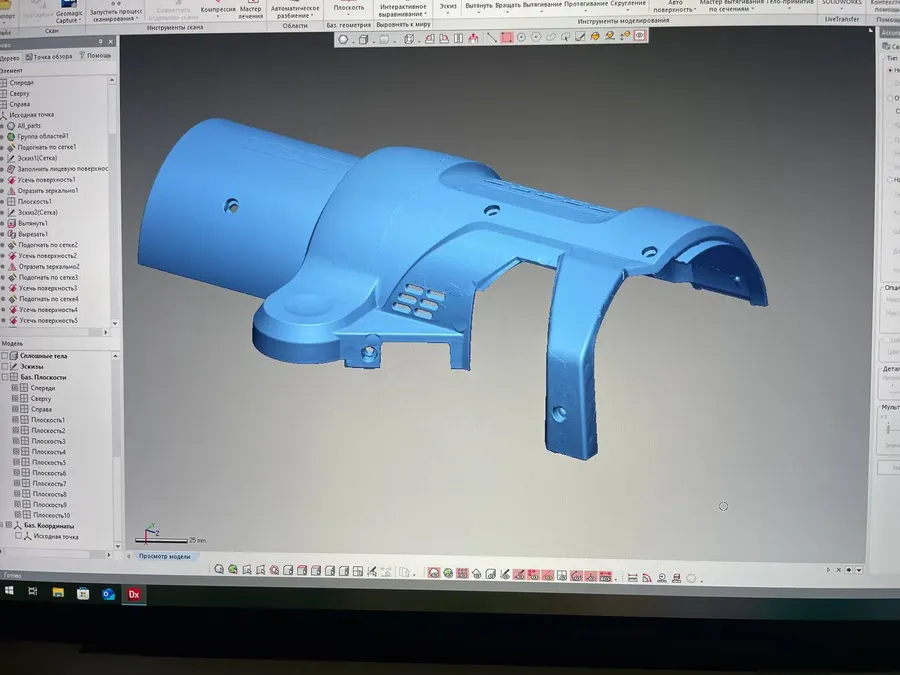Toggle visibility checkbox for Эскизы

[5, 366]
